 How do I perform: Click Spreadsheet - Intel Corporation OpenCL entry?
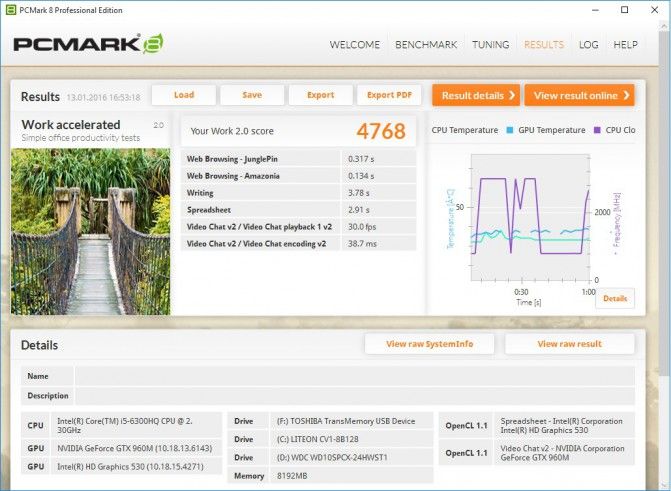coord(564,426)
